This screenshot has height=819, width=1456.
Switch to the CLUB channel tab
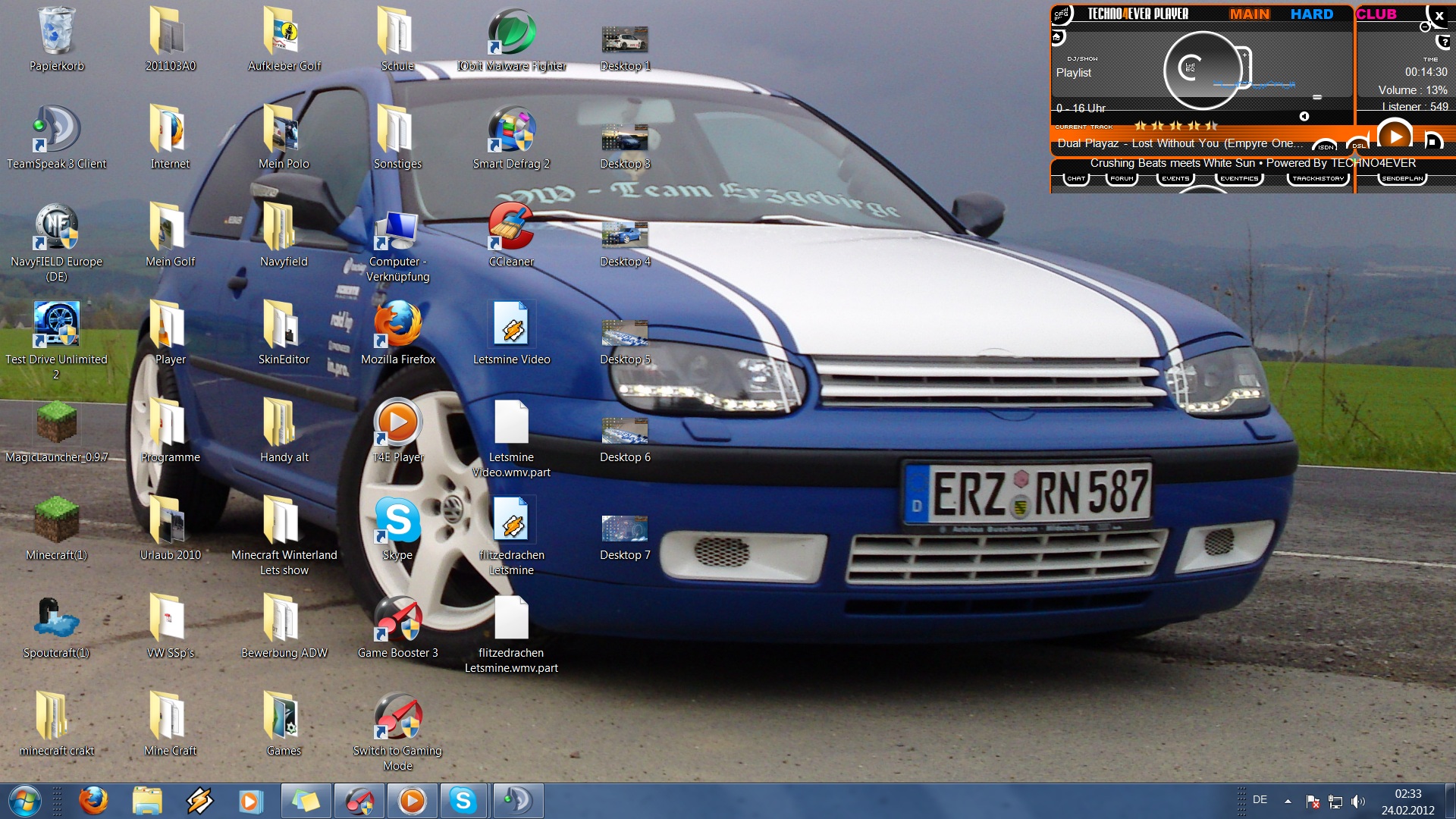point(1376,14)
